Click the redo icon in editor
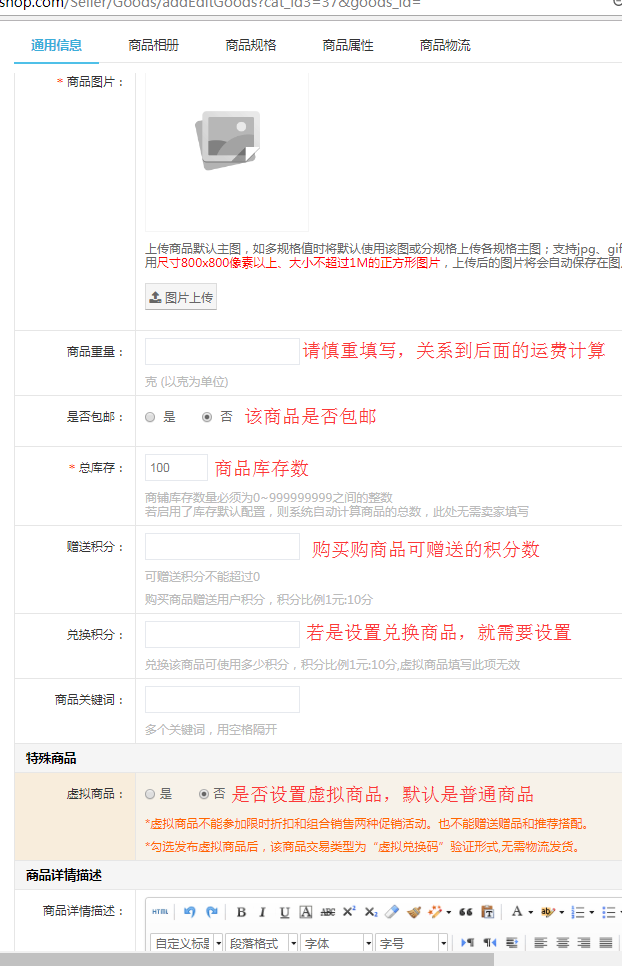 click(x=211, y=912)
